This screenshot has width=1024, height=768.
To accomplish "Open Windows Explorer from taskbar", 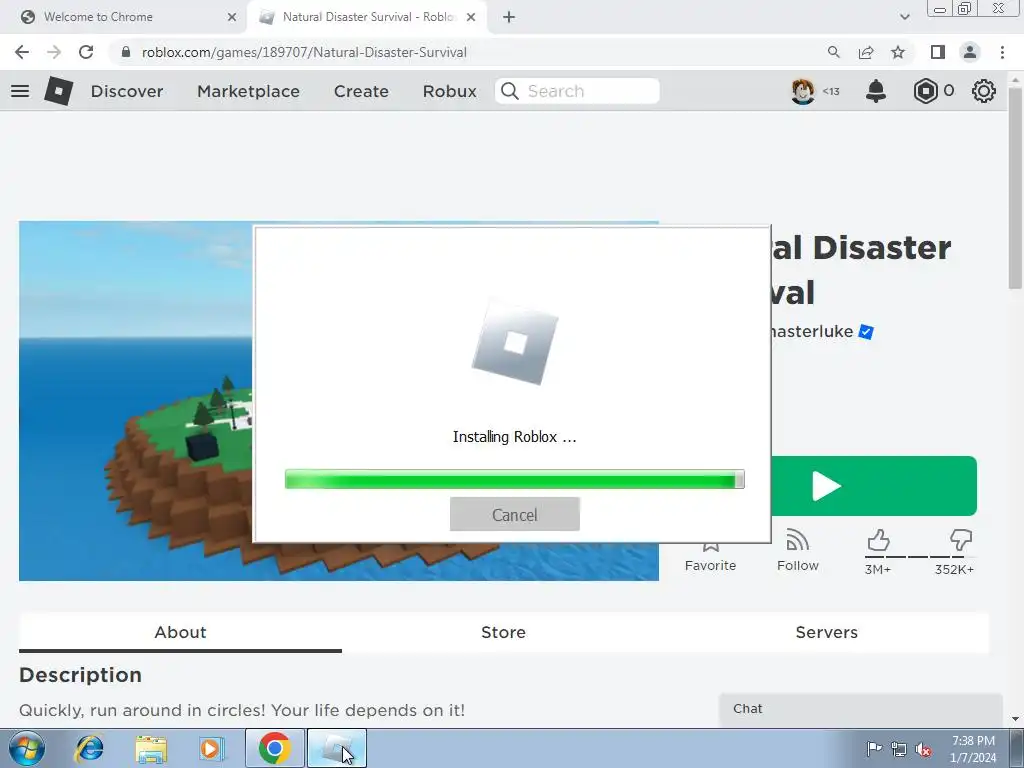I will point(151,748).
